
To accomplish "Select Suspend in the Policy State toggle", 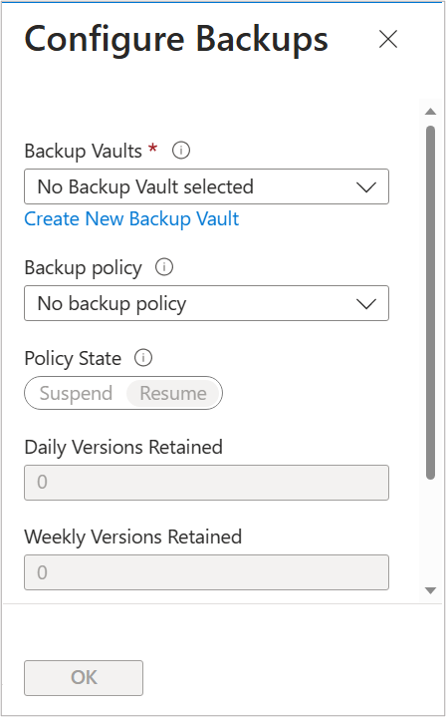I will [x=76, y=393].
